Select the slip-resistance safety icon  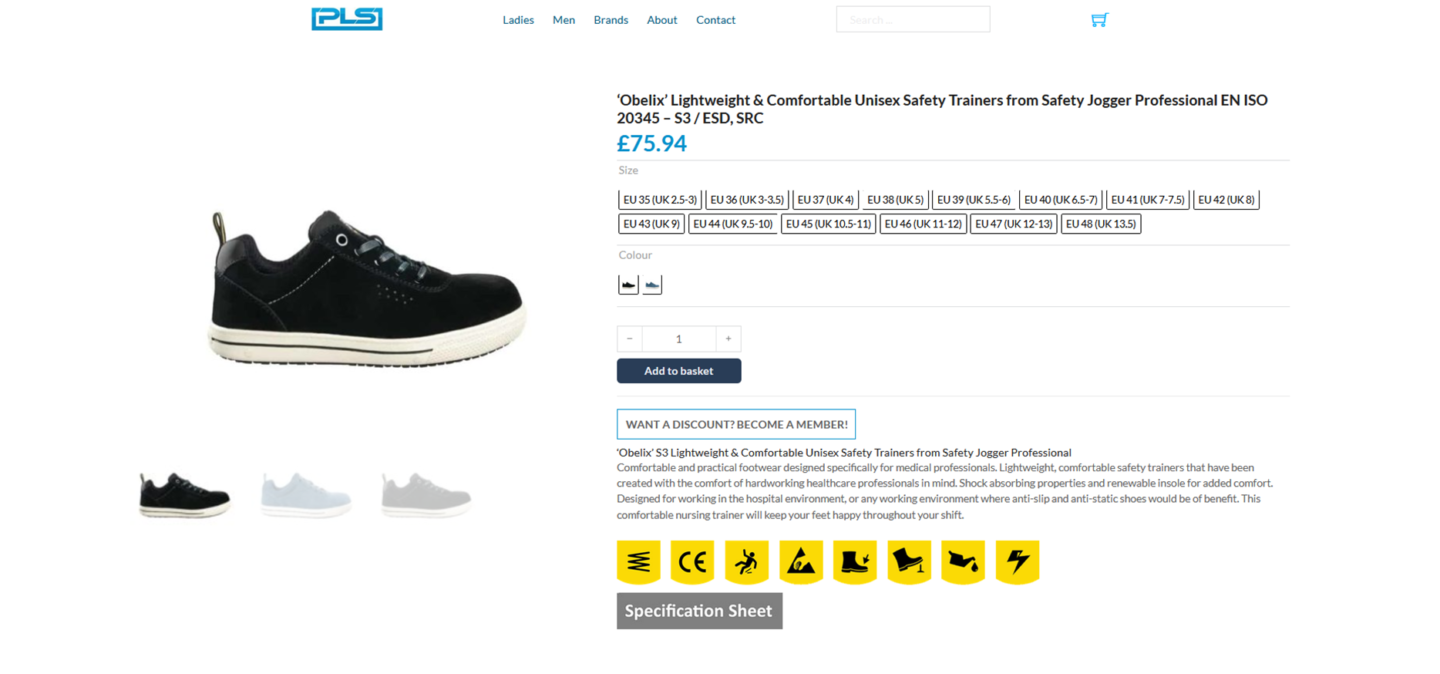pos(747,561)
